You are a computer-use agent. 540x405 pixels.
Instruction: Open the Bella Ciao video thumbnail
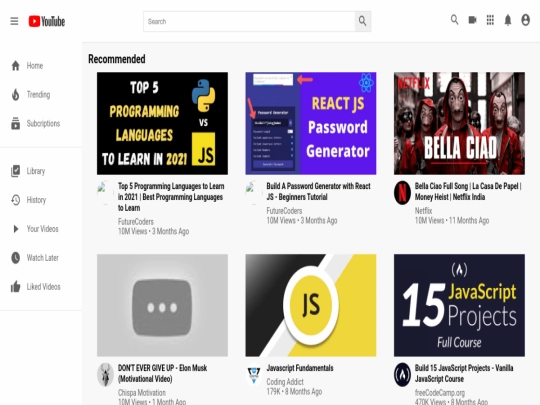click(x=459, y=123)
